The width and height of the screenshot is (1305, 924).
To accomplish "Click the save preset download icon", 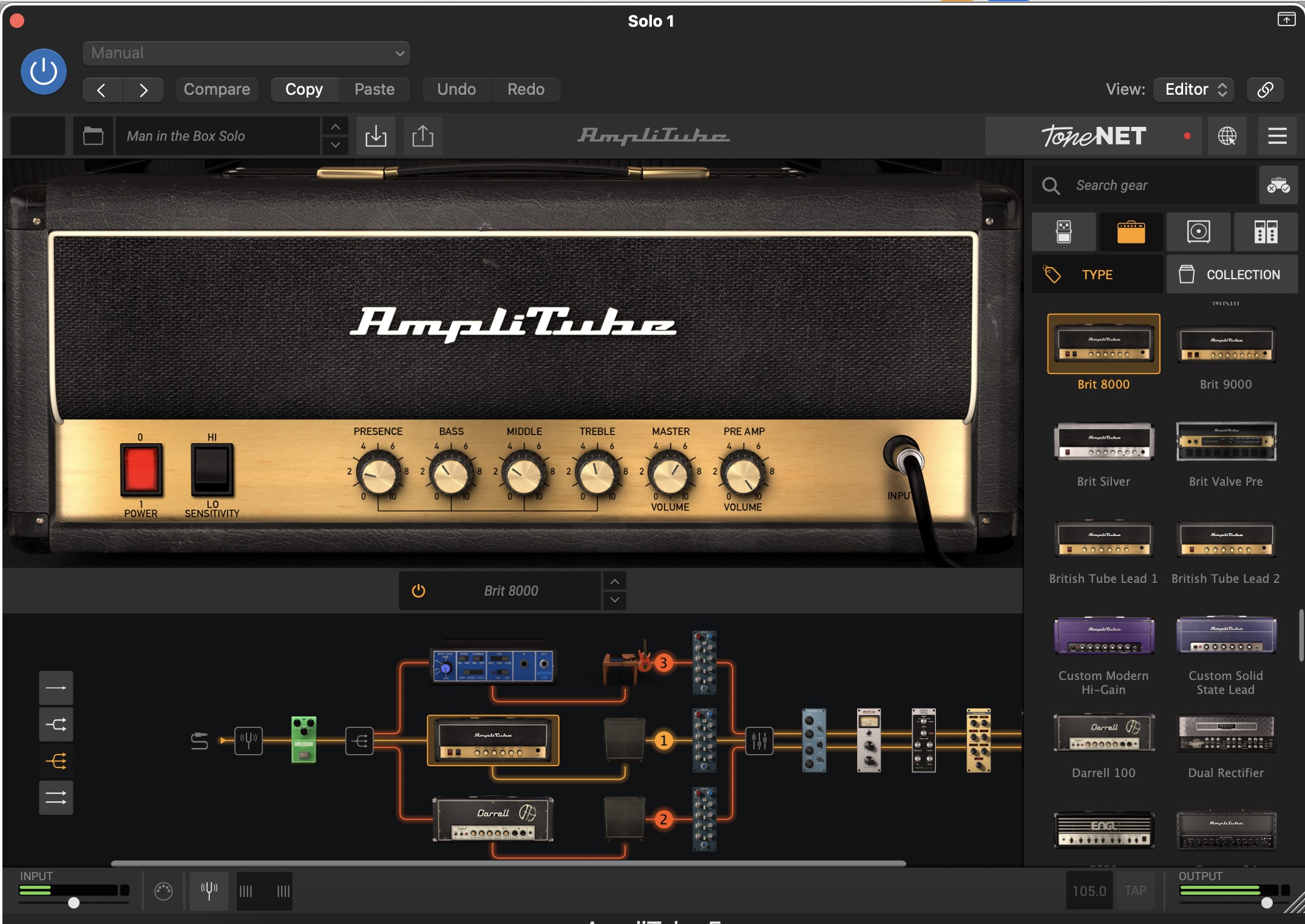I will [376, 135].
